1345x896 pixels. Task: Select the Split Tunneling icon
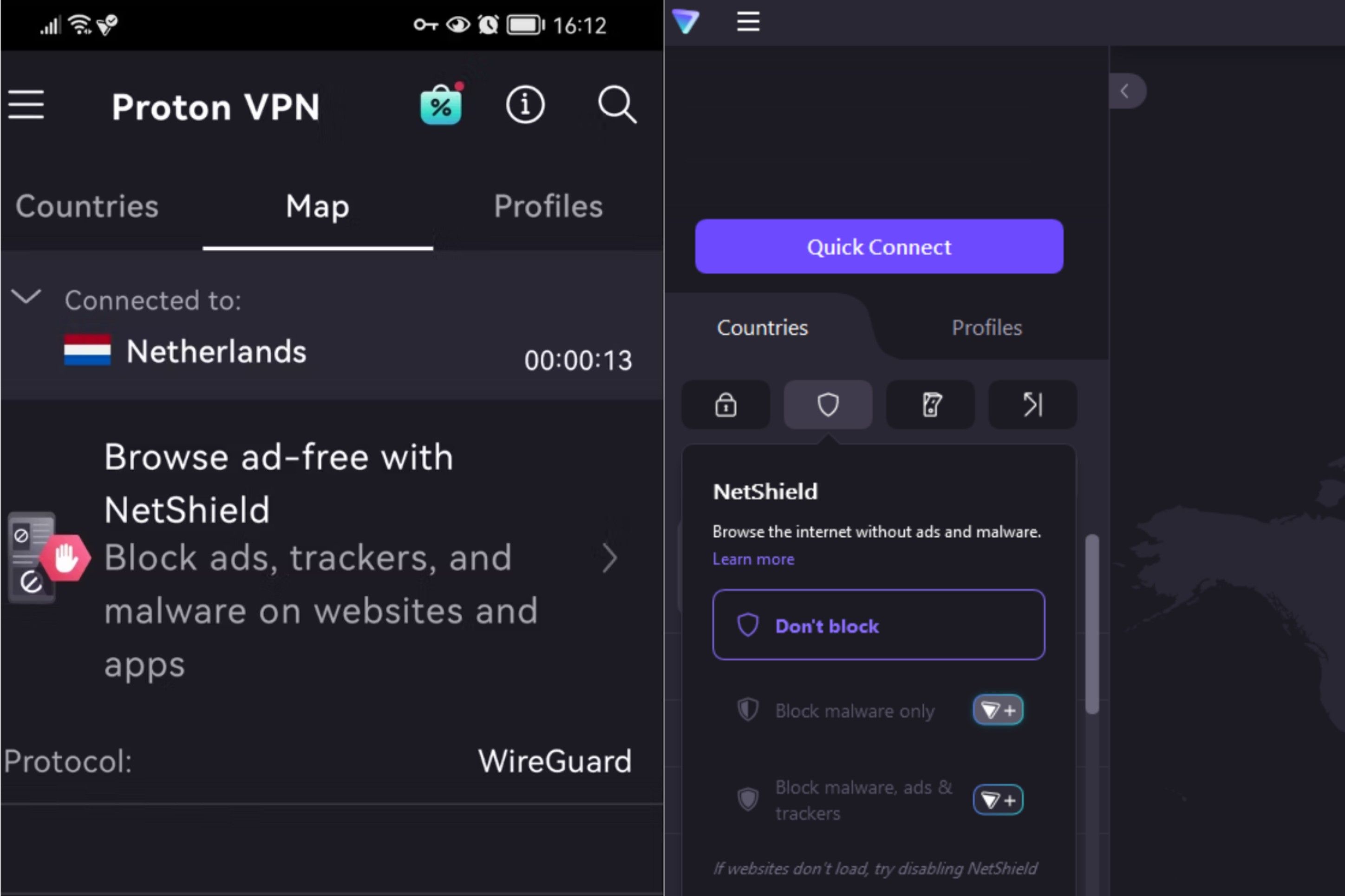(1032, 405)
